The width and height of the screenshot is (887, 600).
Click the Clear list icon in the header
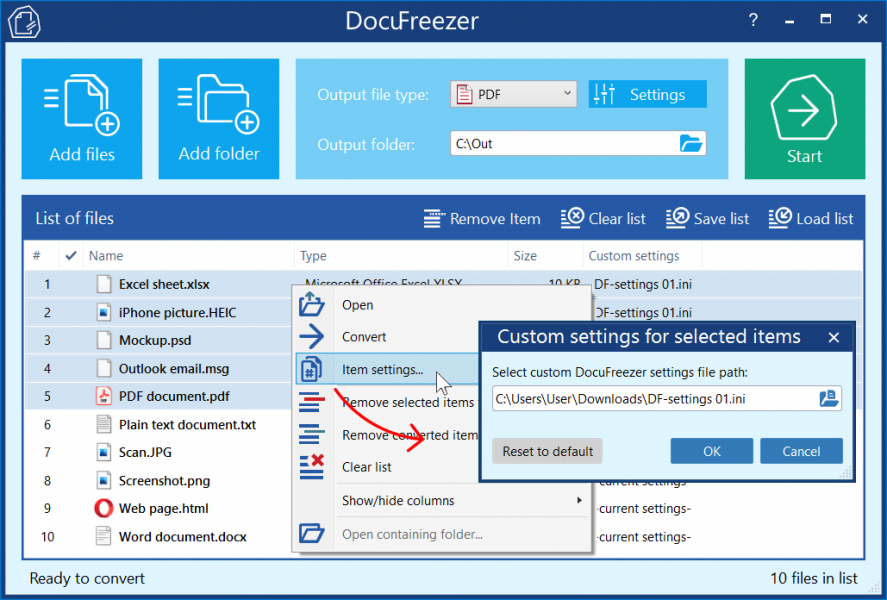[573, 217]
